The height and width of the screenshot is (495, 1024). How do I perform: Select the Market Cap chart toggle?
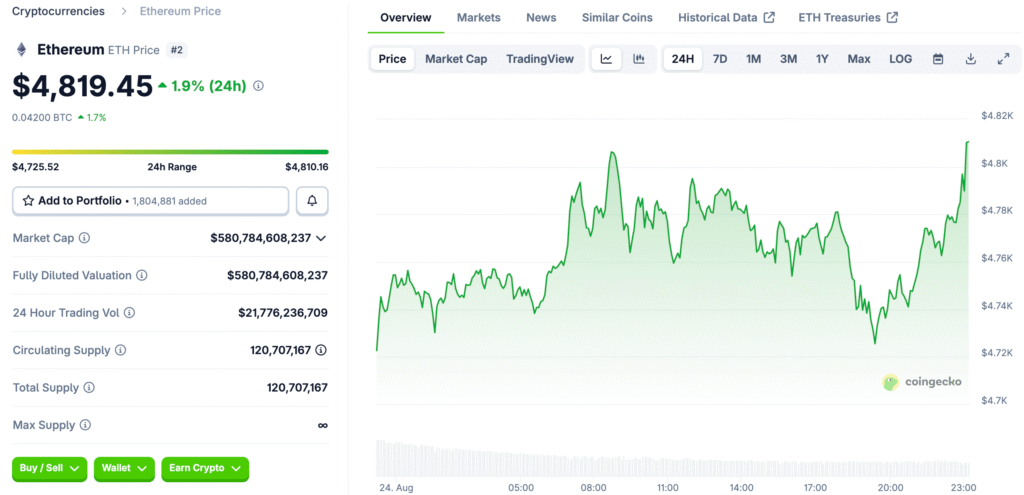coord(456,59)
